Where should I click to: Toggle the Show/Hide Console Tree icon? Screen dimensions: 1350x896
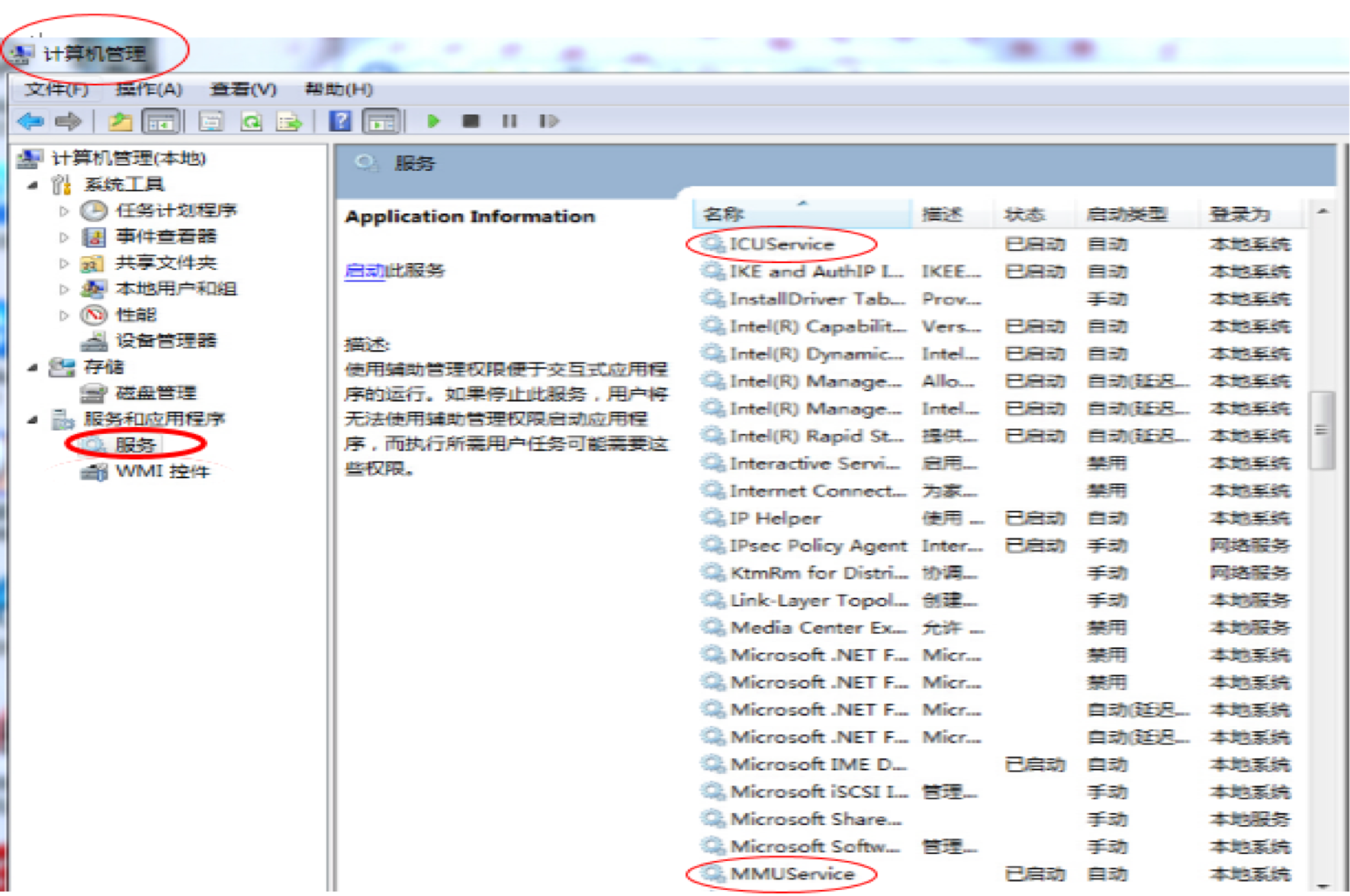coord(160,120)
